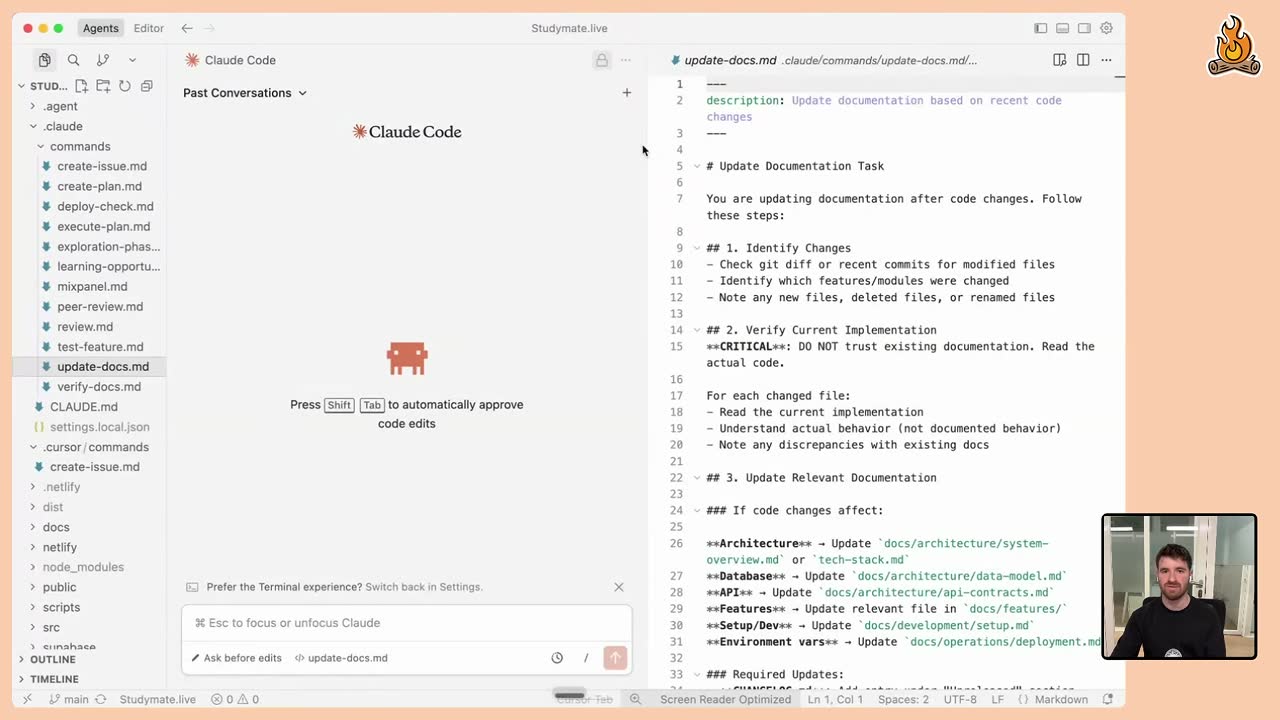The height and width of the screenshot is (720, 1280).
Task: Split the editor right
Action: [1083, 60]
